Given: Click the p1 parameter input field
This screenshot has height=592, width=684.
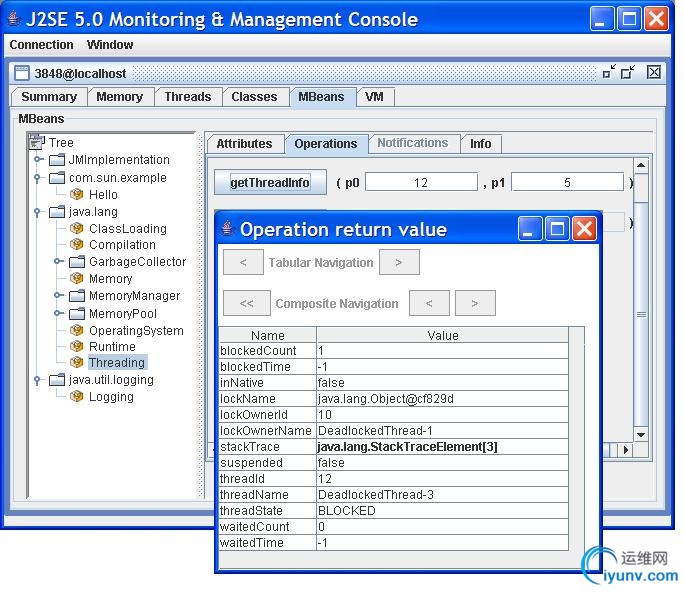Looking at the screenshot, I should 567,182.
